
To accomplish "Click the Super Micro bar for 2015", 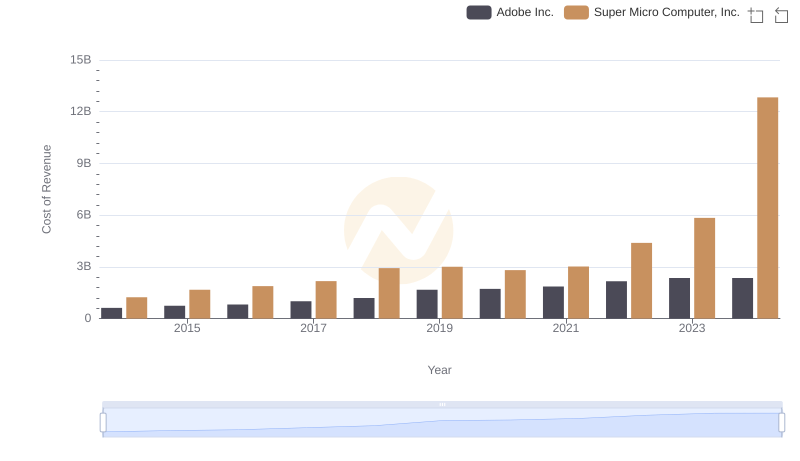I will tap(199, 304).
